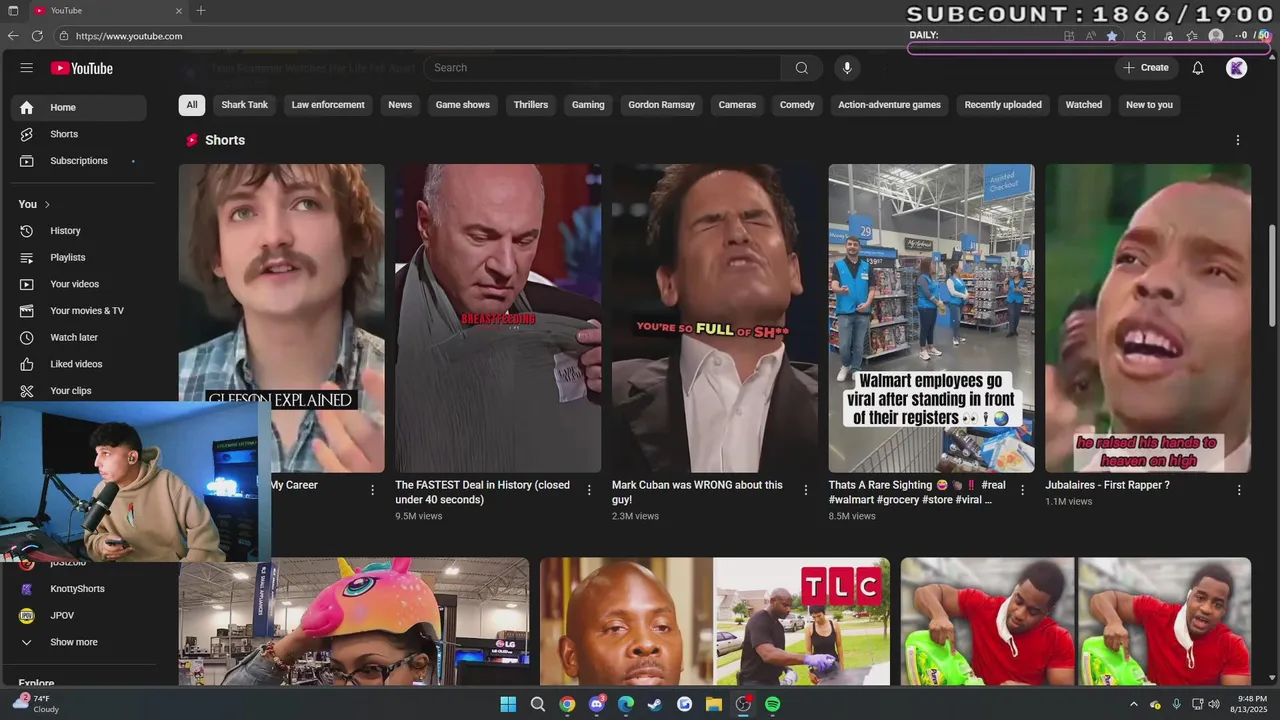Open a new browser tab
1280x720 pixels.
click(x=201, y=11)
